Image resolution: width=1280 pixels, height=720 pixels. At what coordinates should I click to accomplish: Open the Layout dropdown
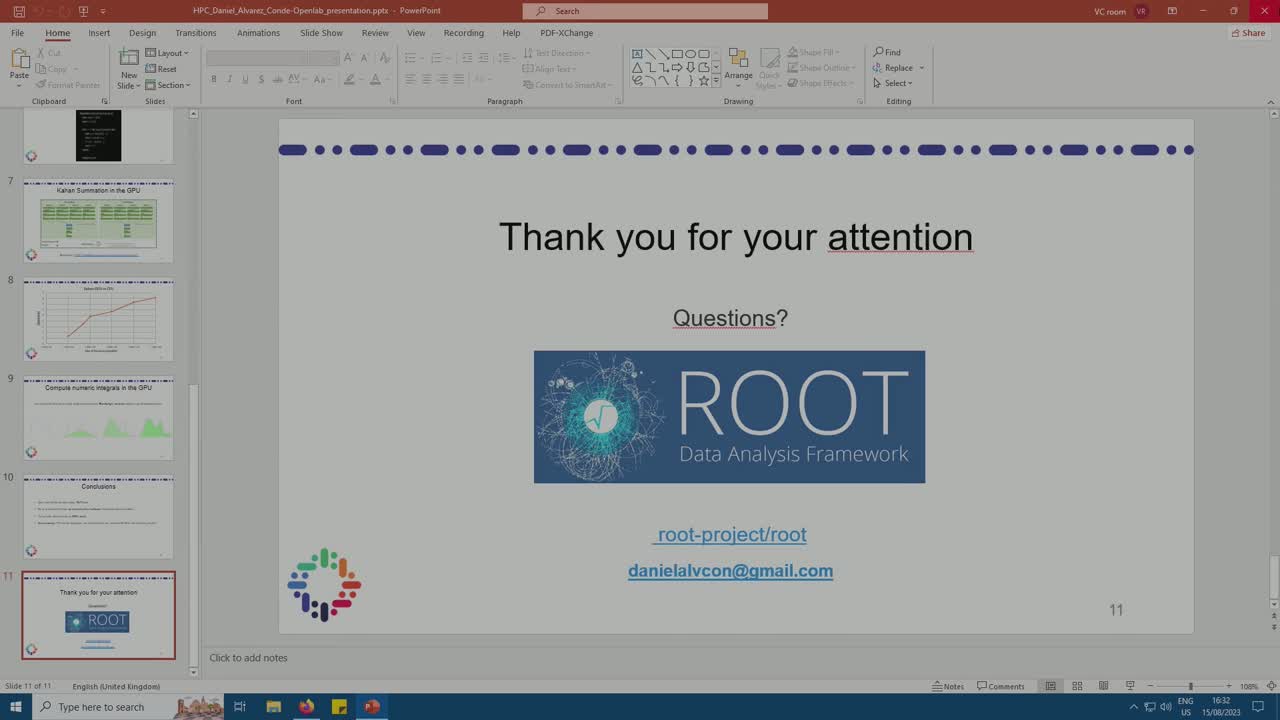[166, 53]
